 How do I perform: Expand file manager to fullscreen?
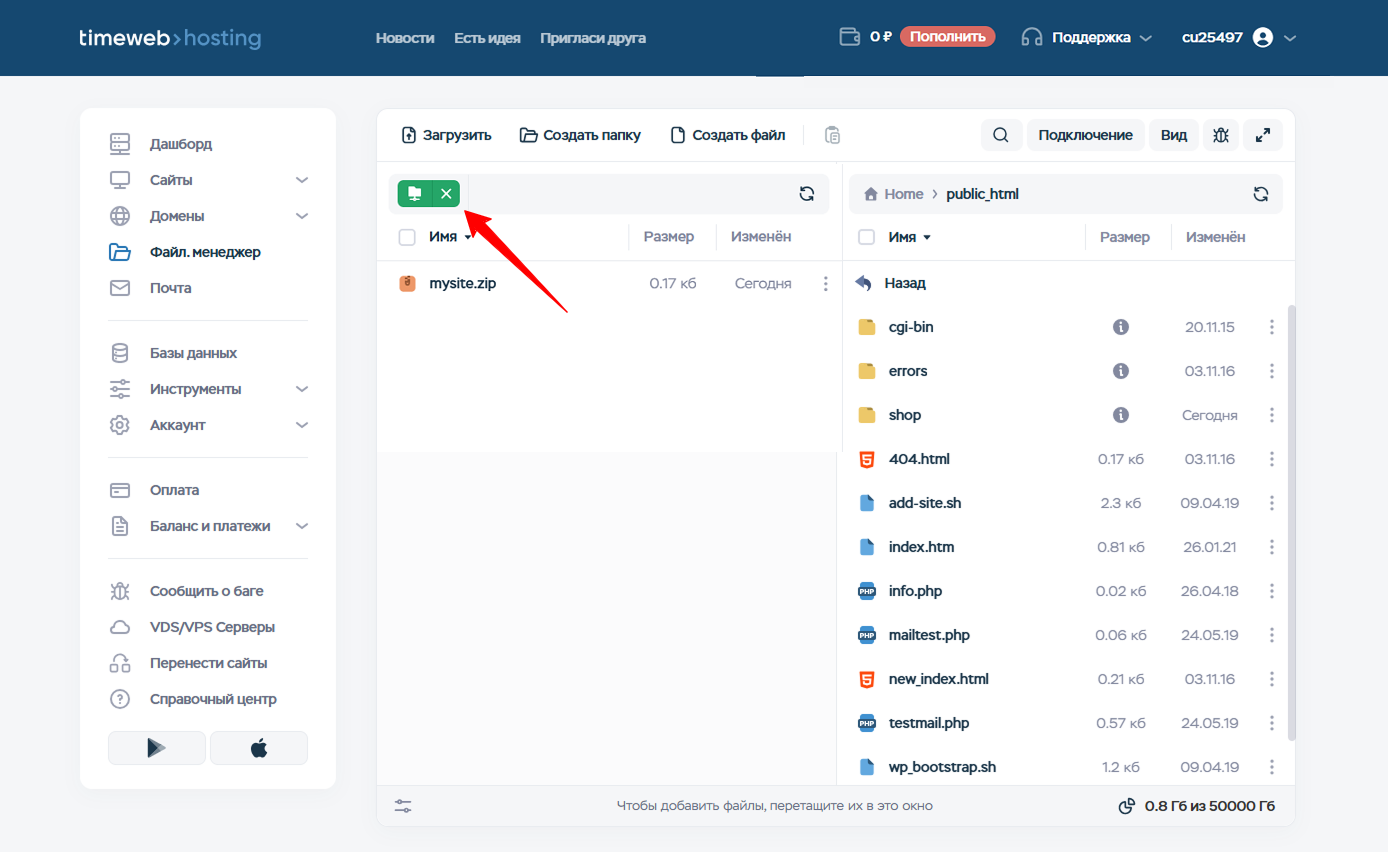click(1263, 135)
